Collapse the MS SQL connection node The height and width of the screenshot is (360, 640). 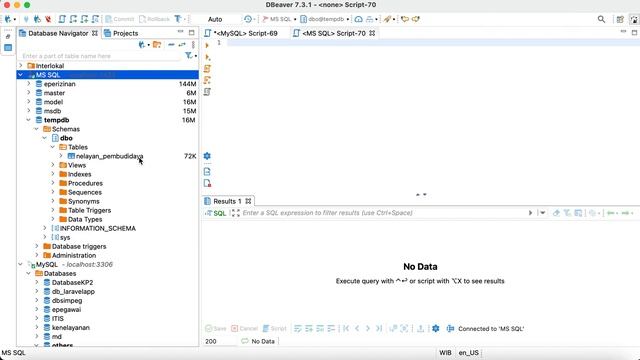(20, 75)
